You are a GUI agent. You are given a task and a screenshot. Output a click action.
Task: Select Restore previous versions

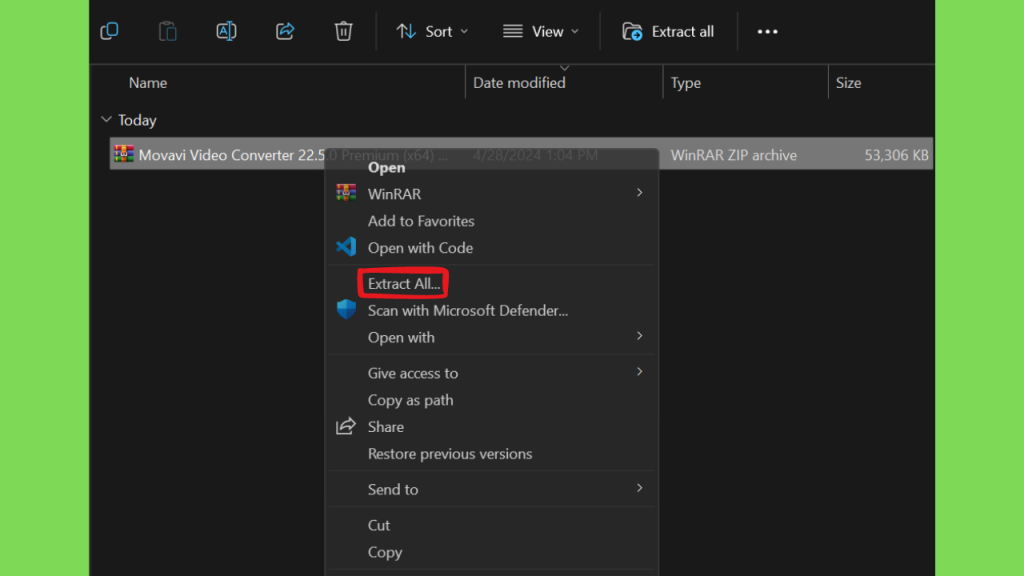click(450, 453)
